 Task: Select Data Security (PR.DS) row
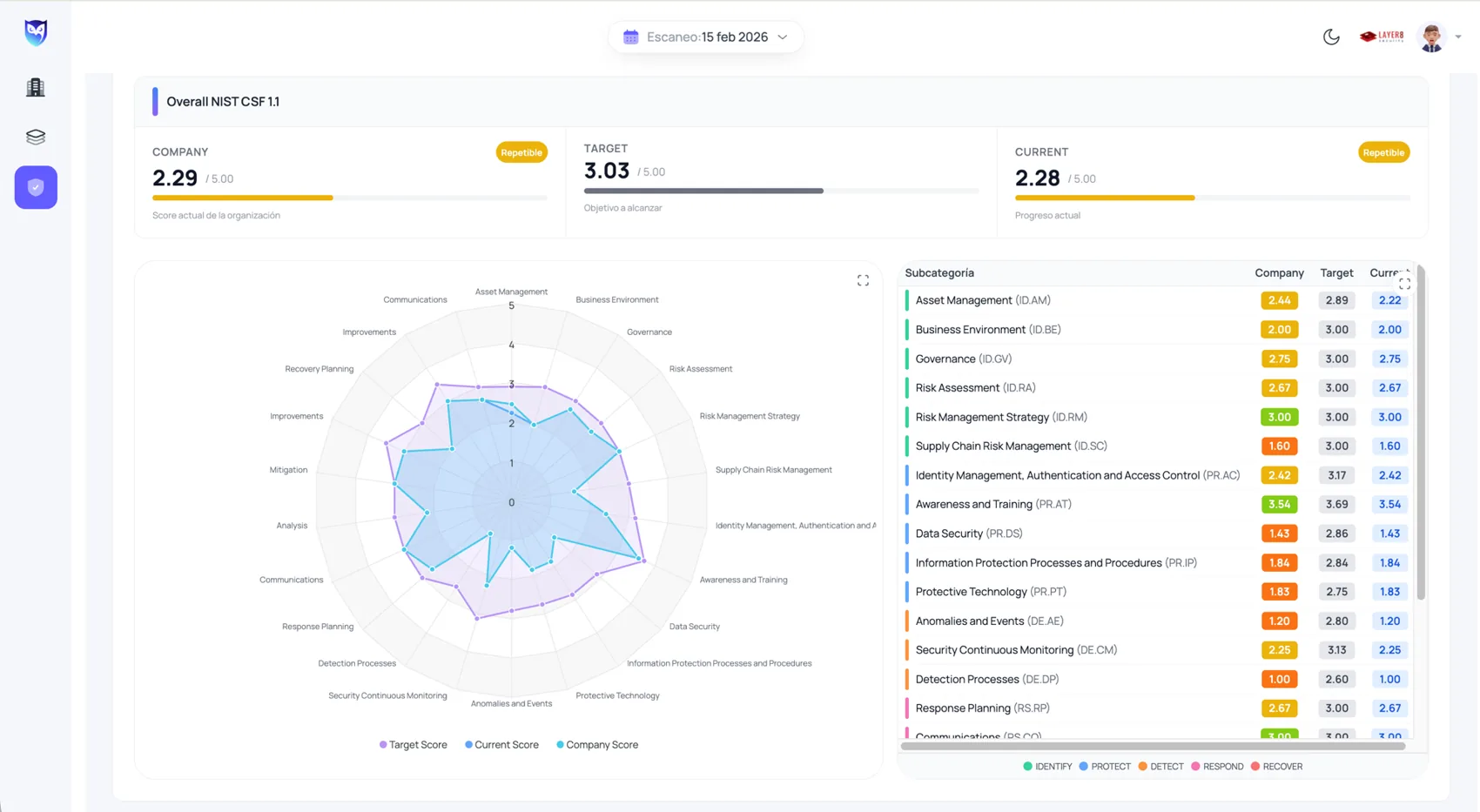pos(1157,534)
